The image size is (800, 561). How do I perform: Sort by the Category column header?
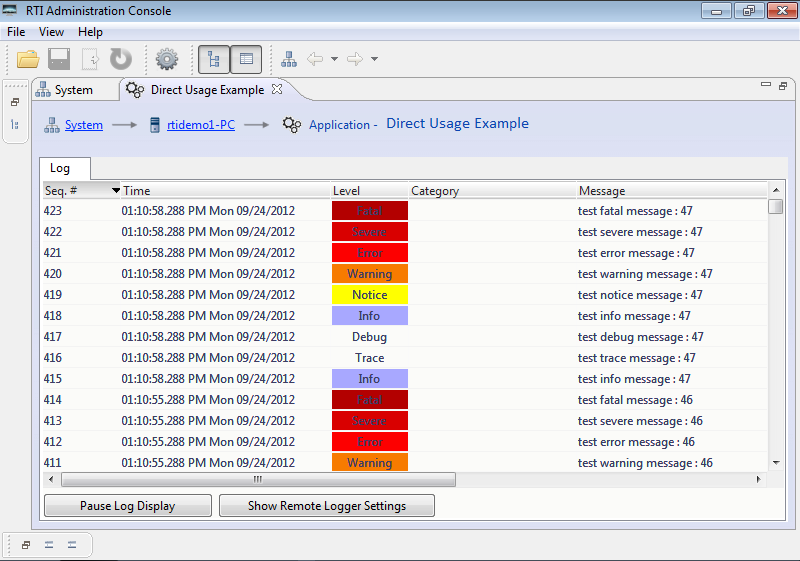(492, 190)
